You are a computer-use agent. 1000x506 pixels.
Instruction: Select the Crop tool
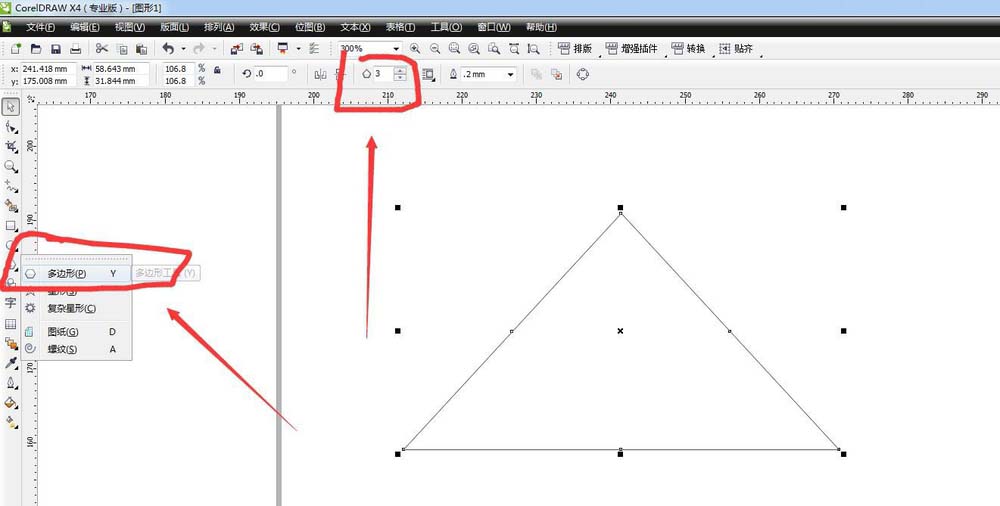[x=11, y=147]
